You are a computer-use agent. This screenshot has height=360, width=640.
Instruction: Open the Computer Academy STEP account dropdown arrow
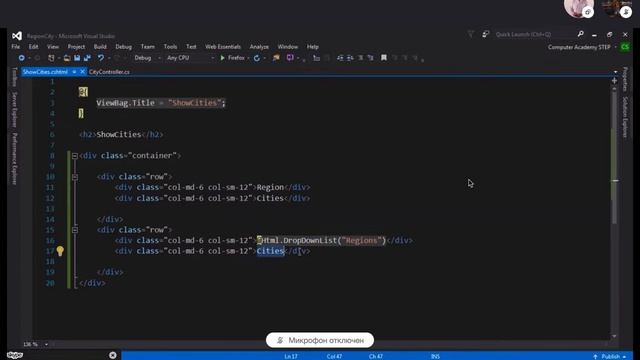tap(616, 47)
